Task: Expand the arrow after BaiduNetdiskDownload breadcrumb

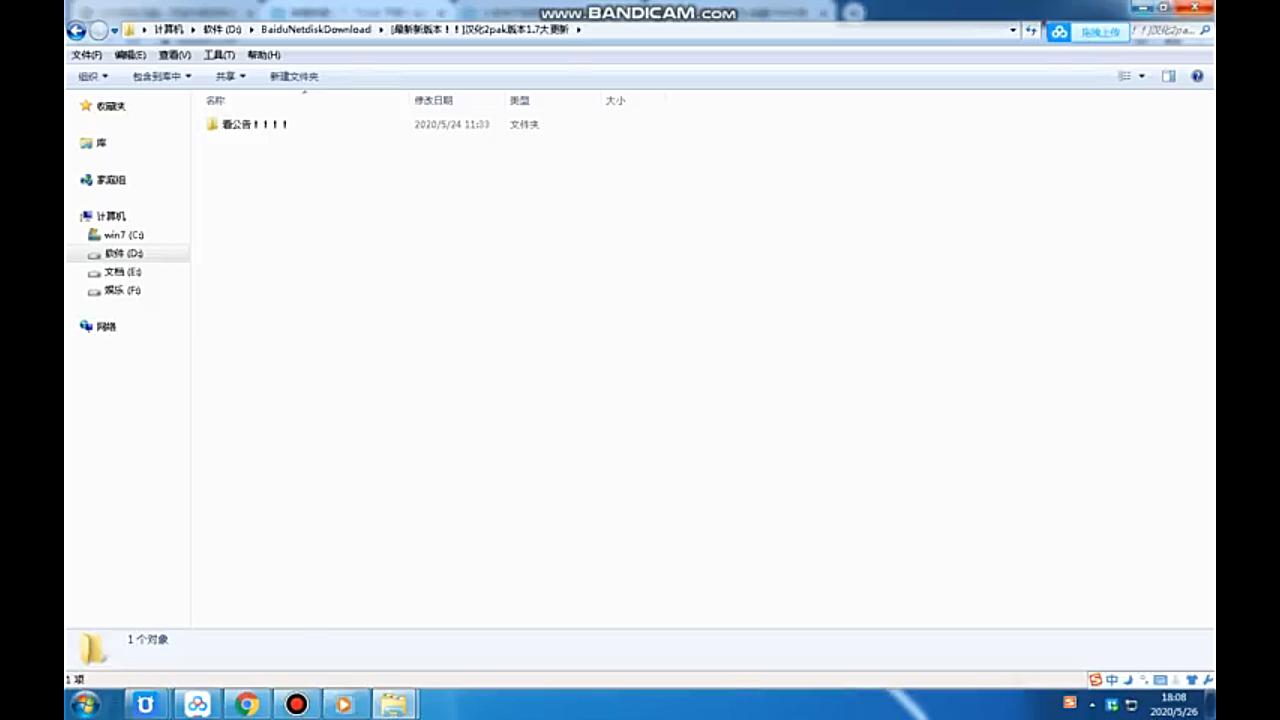Action: pyautogui.click(x=381, y=30)
